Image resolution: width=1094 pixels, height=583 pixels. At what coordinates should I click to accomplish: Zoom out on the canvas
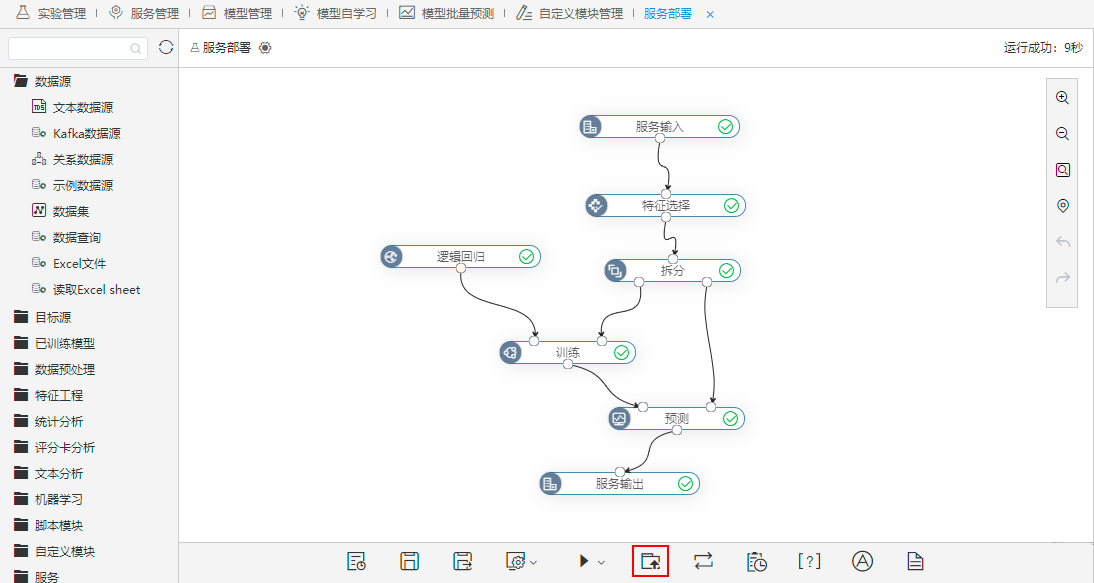tap(1063, 134)
